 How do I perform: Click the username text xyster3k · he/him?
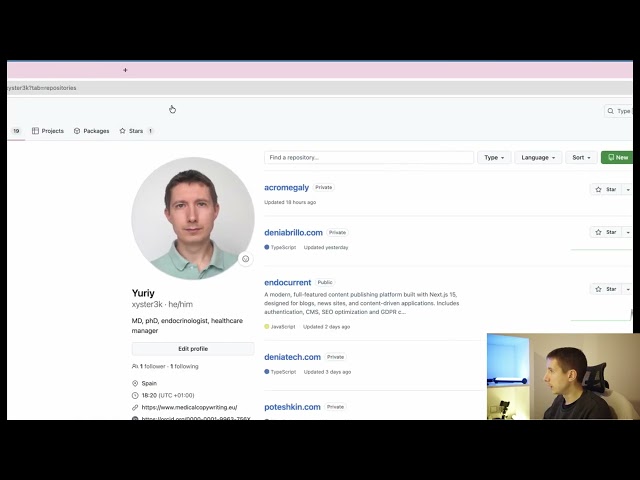tap(162, 304)
